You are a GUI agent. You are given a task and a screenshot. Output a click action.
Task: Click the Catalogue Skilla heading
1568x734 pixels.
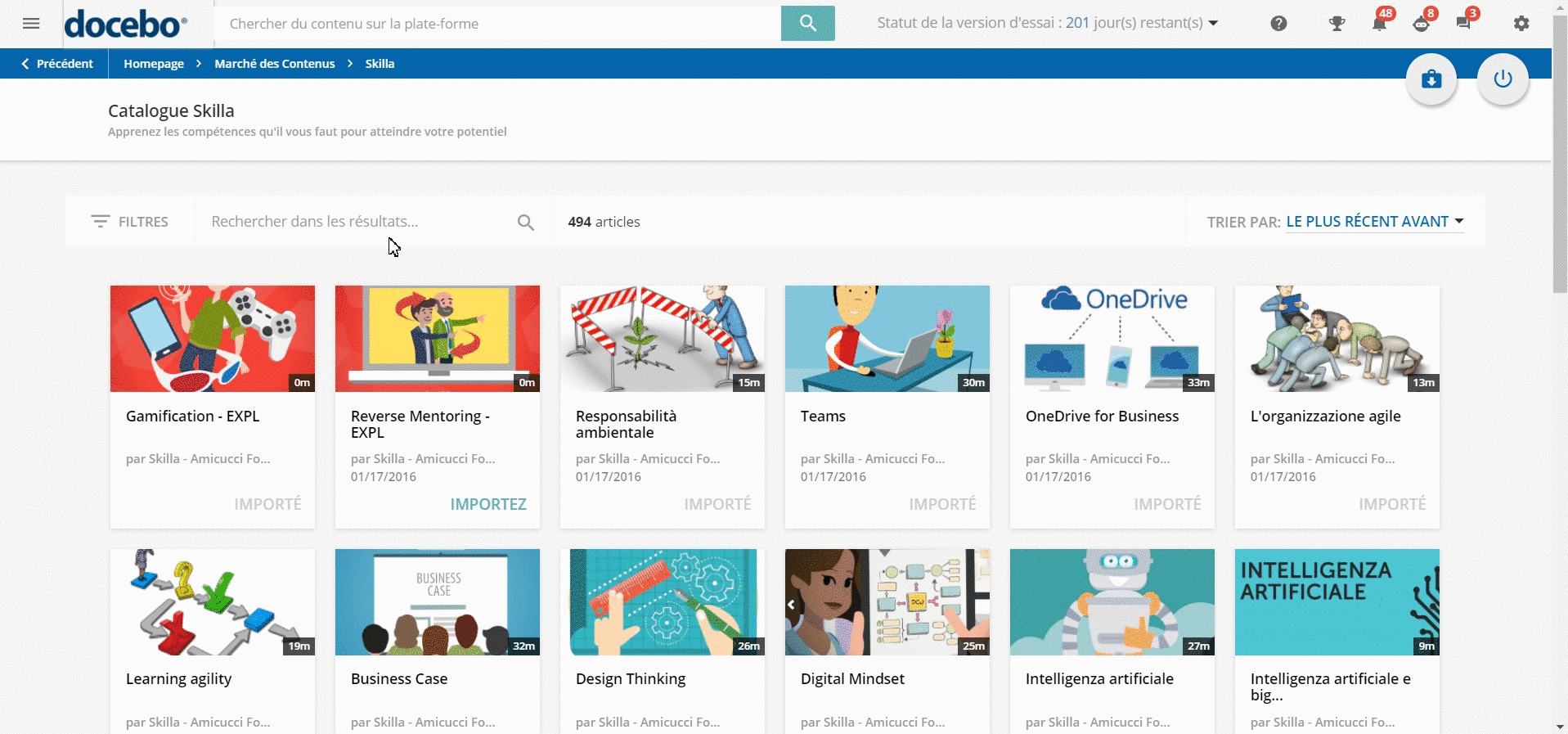pyautogui.click(x=171, y=110)
